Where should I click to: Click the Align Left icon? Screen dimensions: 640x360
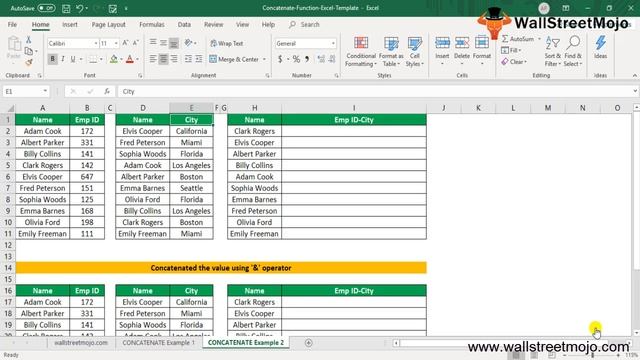coord(153,59)
